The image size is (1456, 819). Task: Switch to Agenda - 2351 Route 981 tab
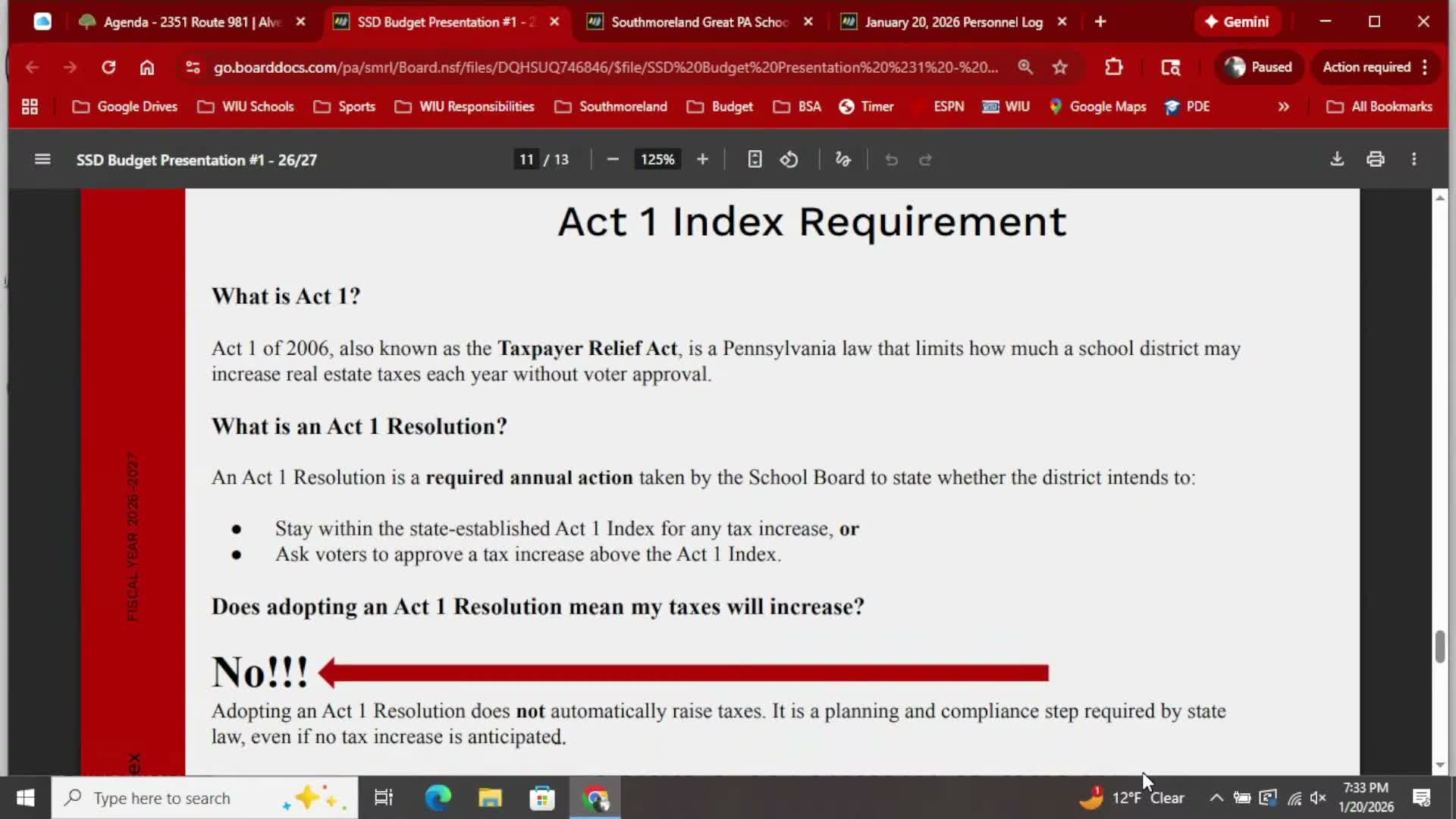coord(191,22)
